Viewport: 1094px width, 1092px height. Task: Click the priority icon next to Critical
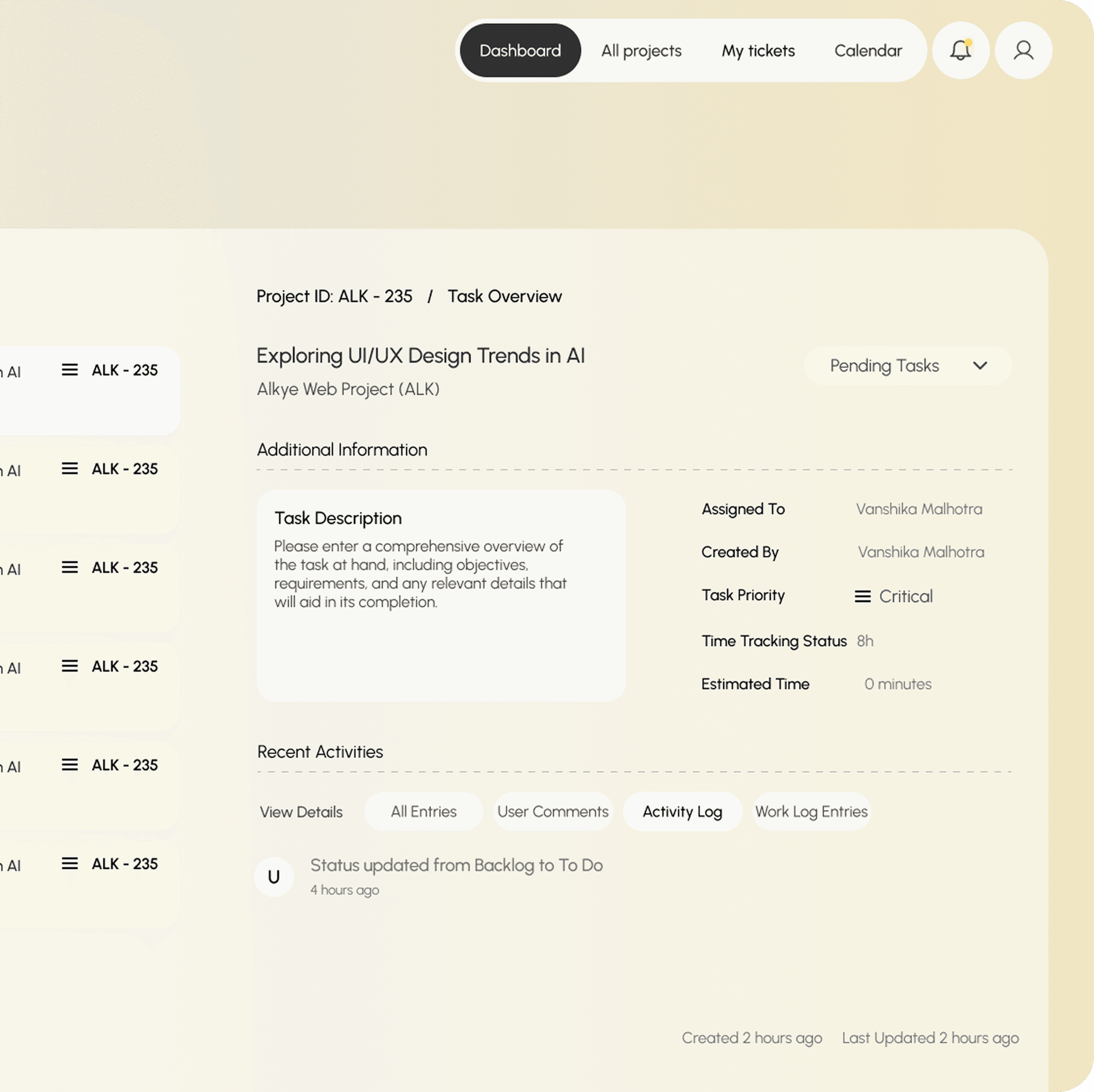tap(862, 596)
